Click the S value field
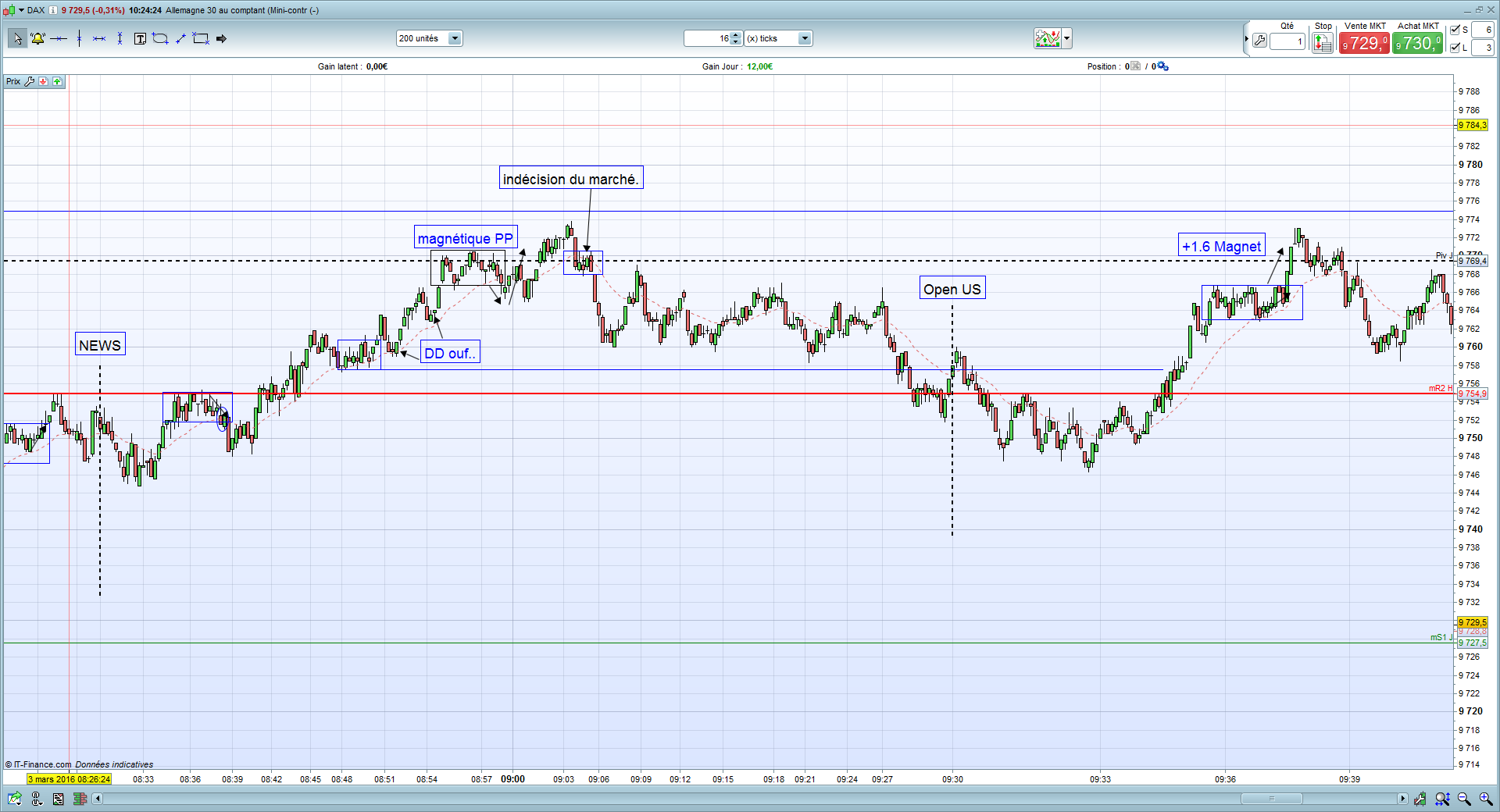This screenshot has width=1500, height=812. (x=1483, y=30)
